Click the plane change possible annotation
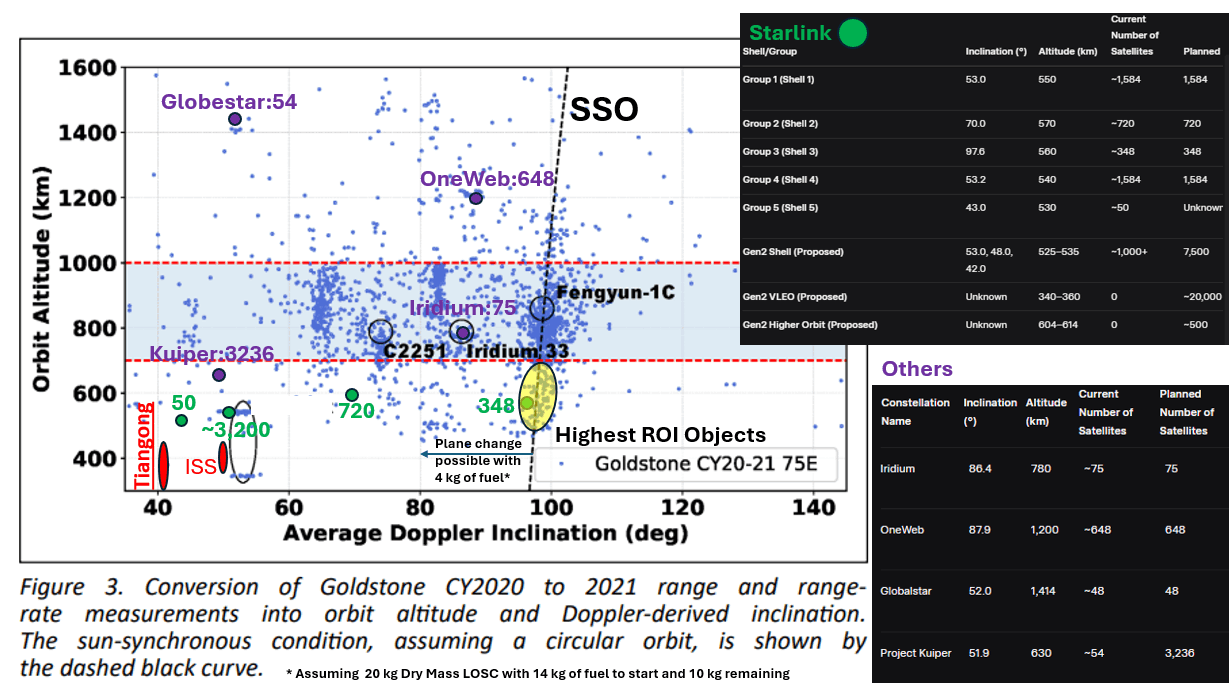 [x=478, y=461]
